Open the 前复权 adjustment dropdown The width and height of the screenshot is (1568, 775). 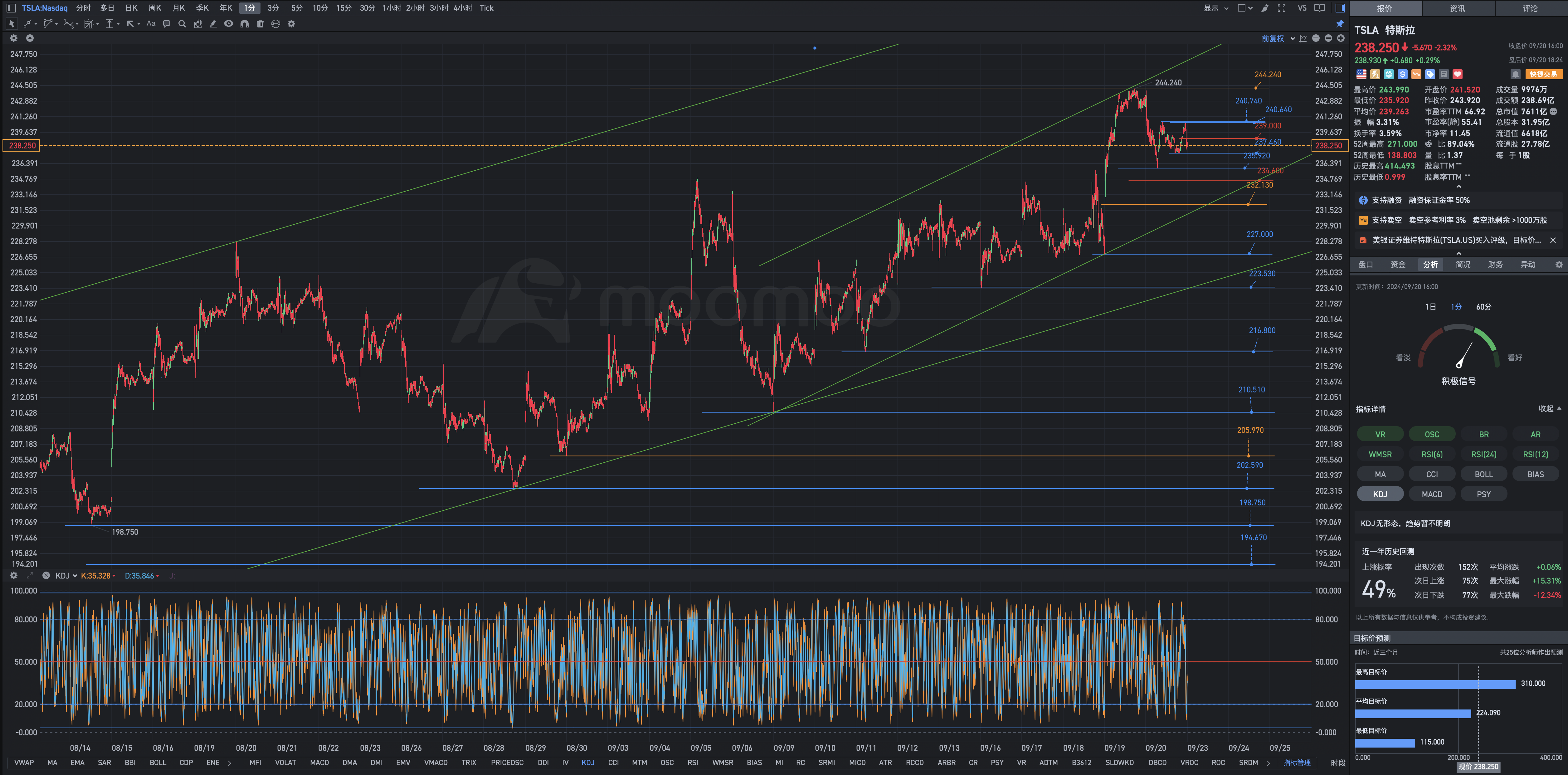coord(1278,38)
